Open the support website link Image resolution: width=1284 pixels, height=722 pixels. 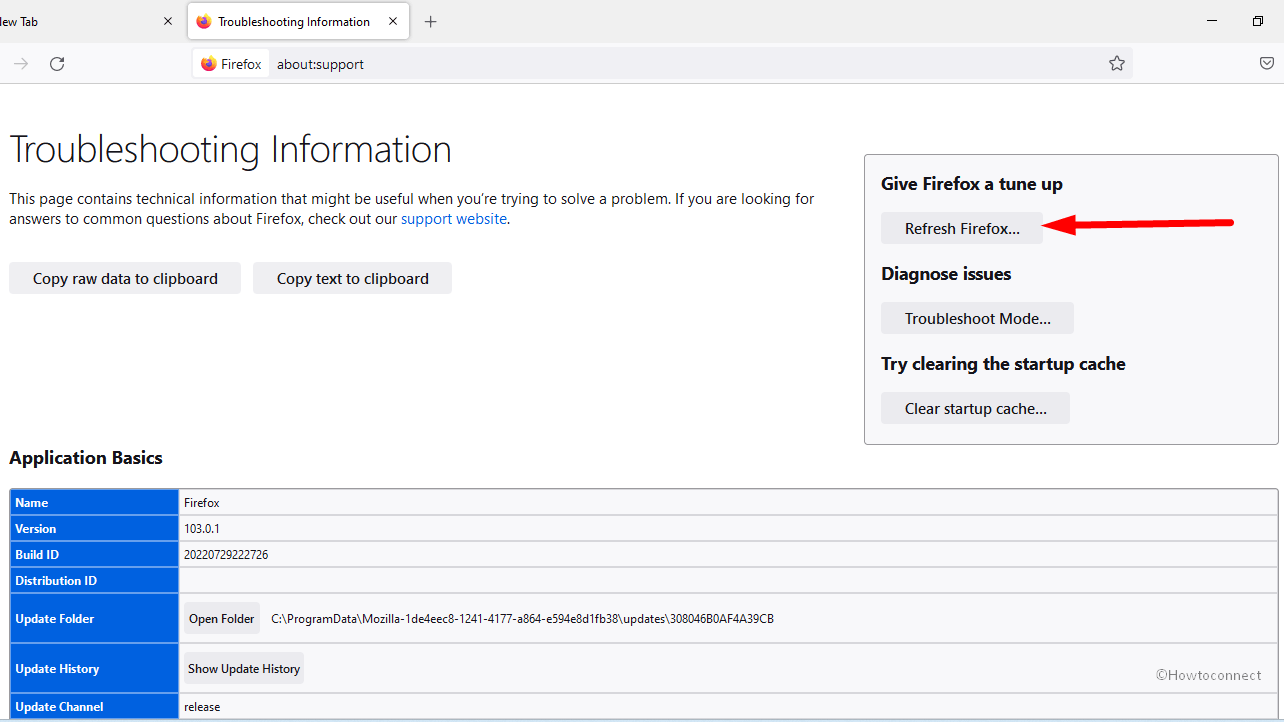[454, 219]
